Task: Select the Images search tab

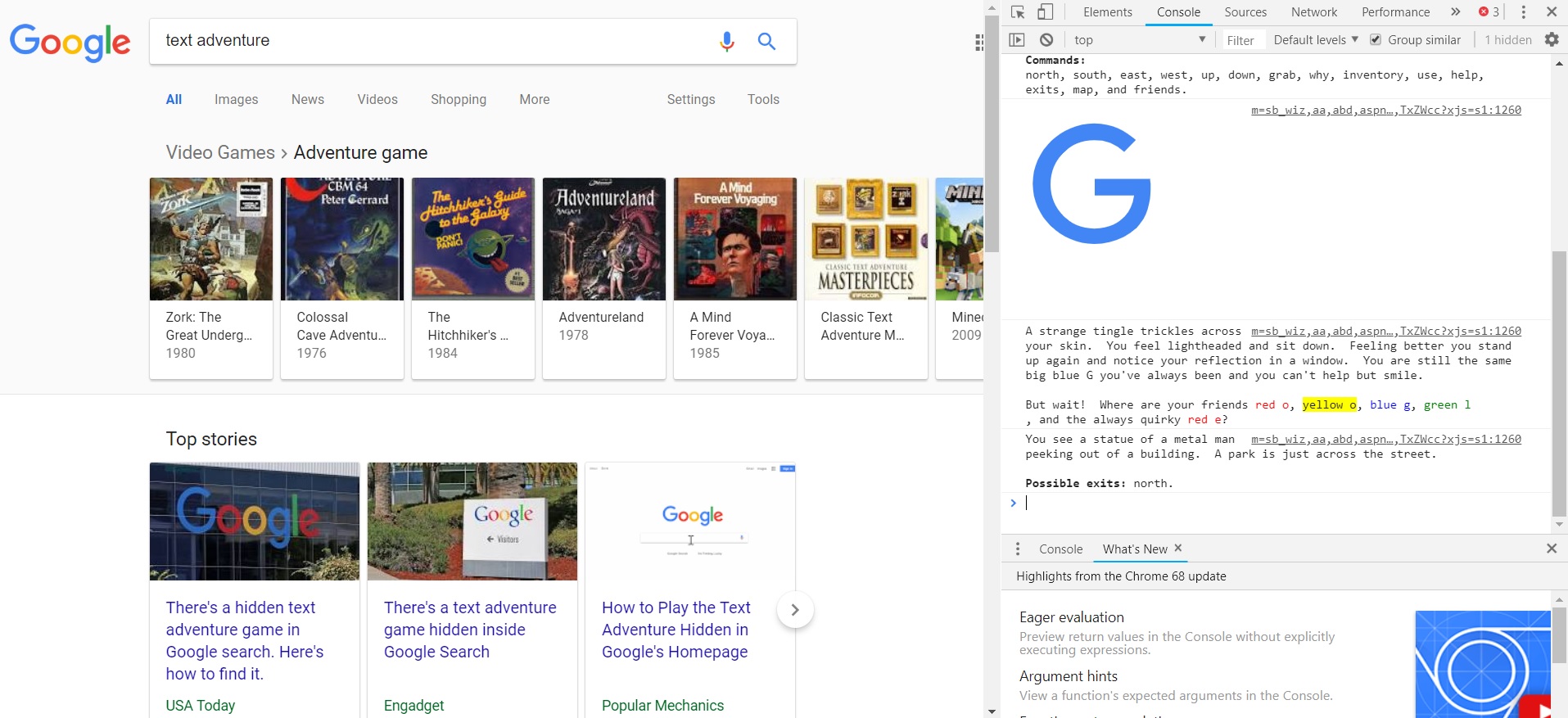Action: coord(236,100)
